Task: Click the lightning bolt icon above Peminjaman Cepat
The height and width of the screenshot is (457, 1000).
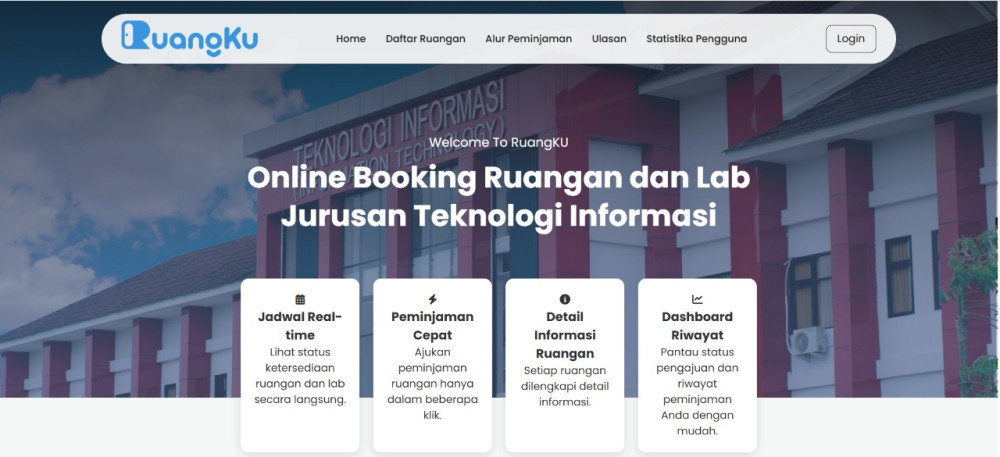Action: [432, 299]
